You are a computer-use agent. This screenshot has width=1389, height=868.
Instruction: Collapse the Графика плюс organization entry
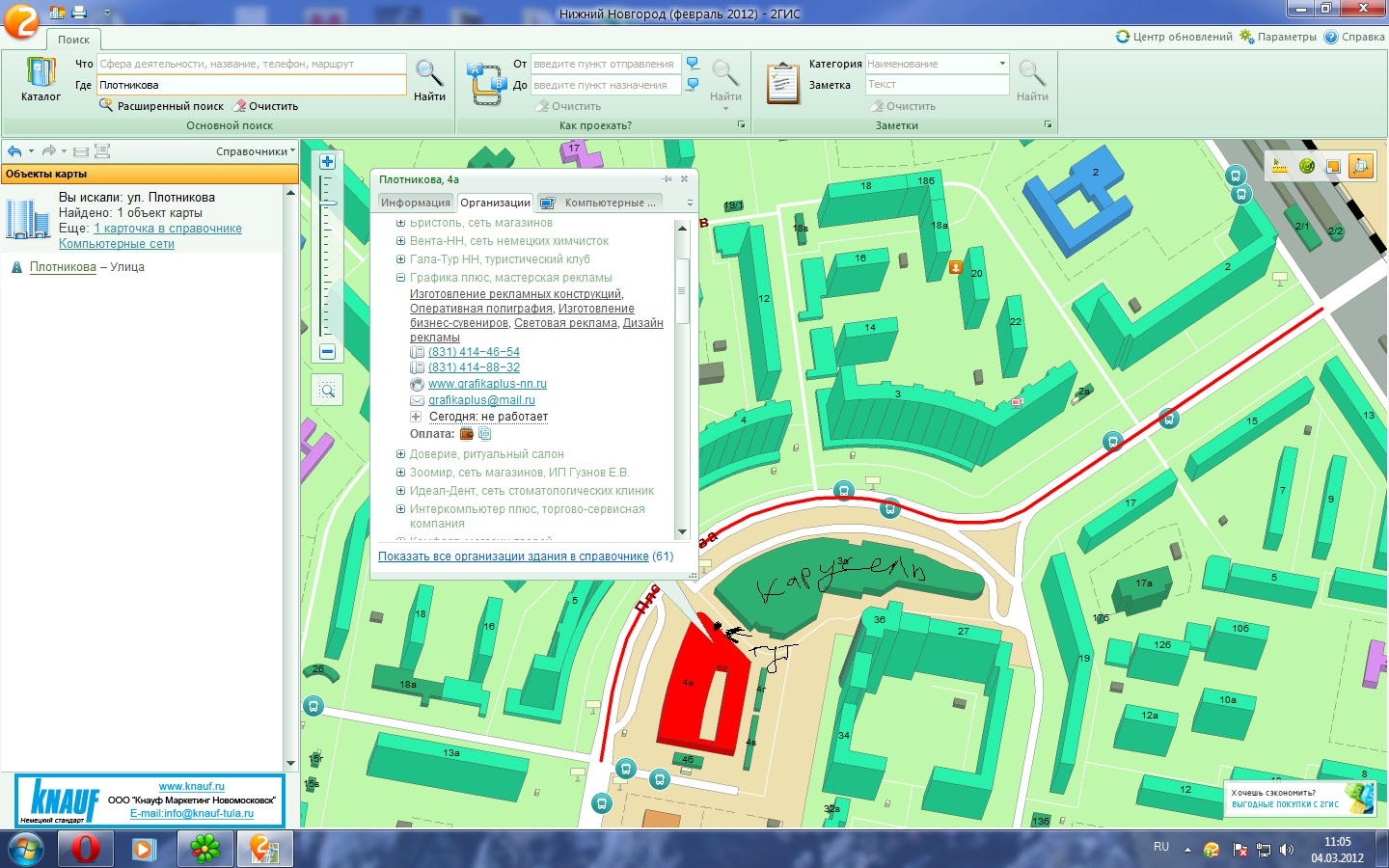tap(400, 278)
